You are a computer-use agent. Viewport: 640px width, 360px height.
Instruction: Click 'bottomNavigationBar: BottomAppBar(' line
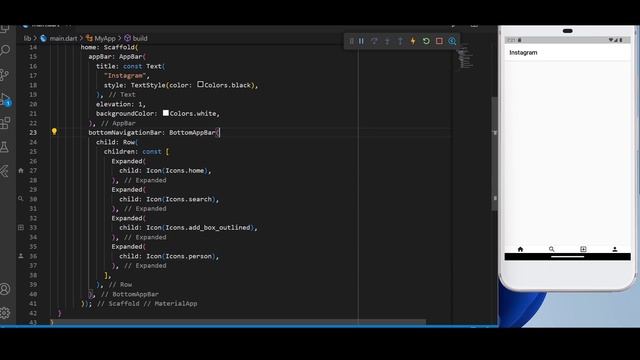[154, 133]
